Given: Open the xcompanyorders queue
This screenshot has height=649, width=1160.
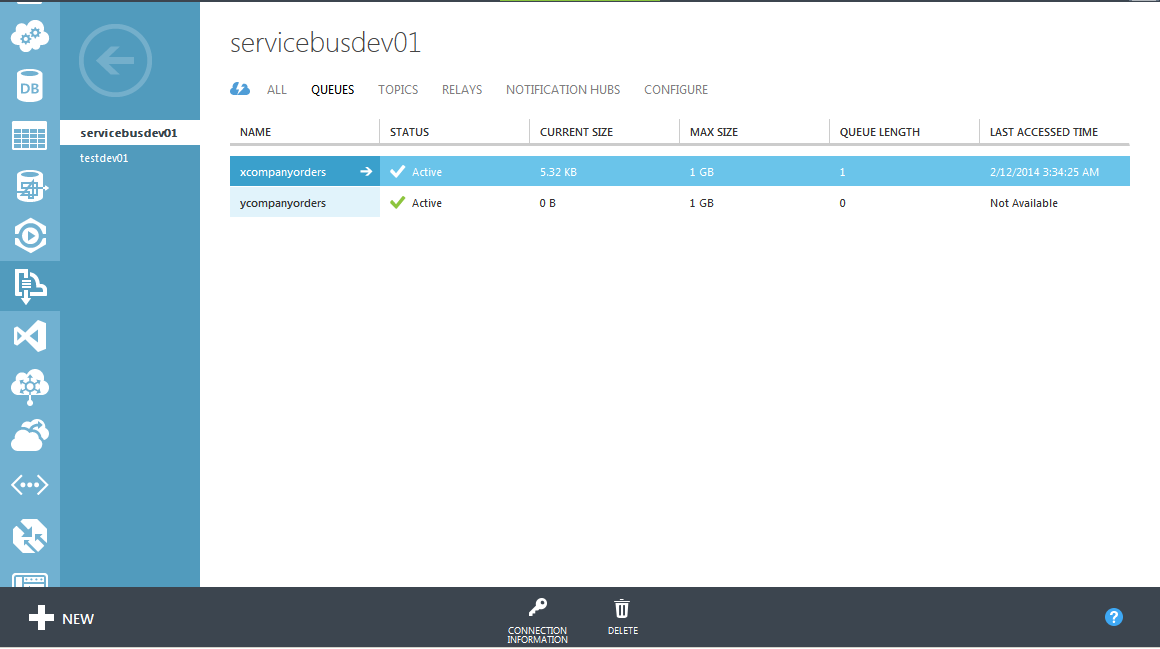Looking at the screenshot, I should point(283,172).
